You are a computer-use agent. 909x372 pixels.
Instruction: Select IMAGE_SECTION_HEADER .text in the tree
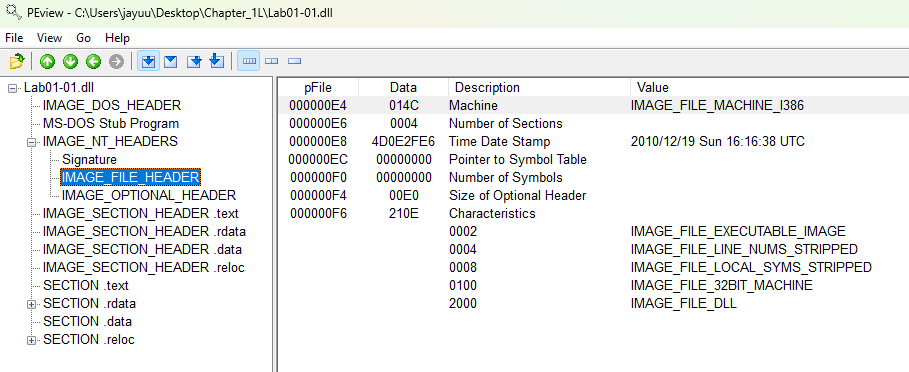(x=141, y=214)
